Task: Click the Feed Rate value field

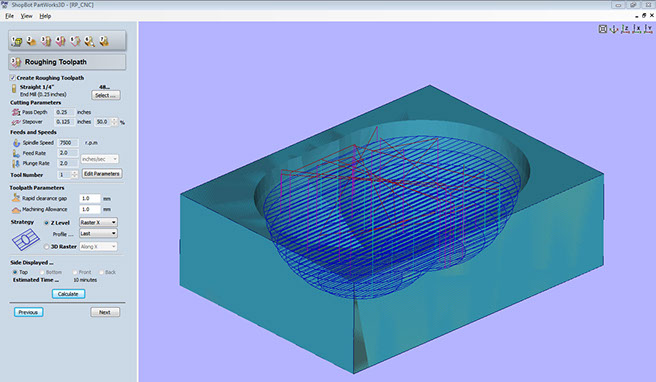Action: [68, 153]
